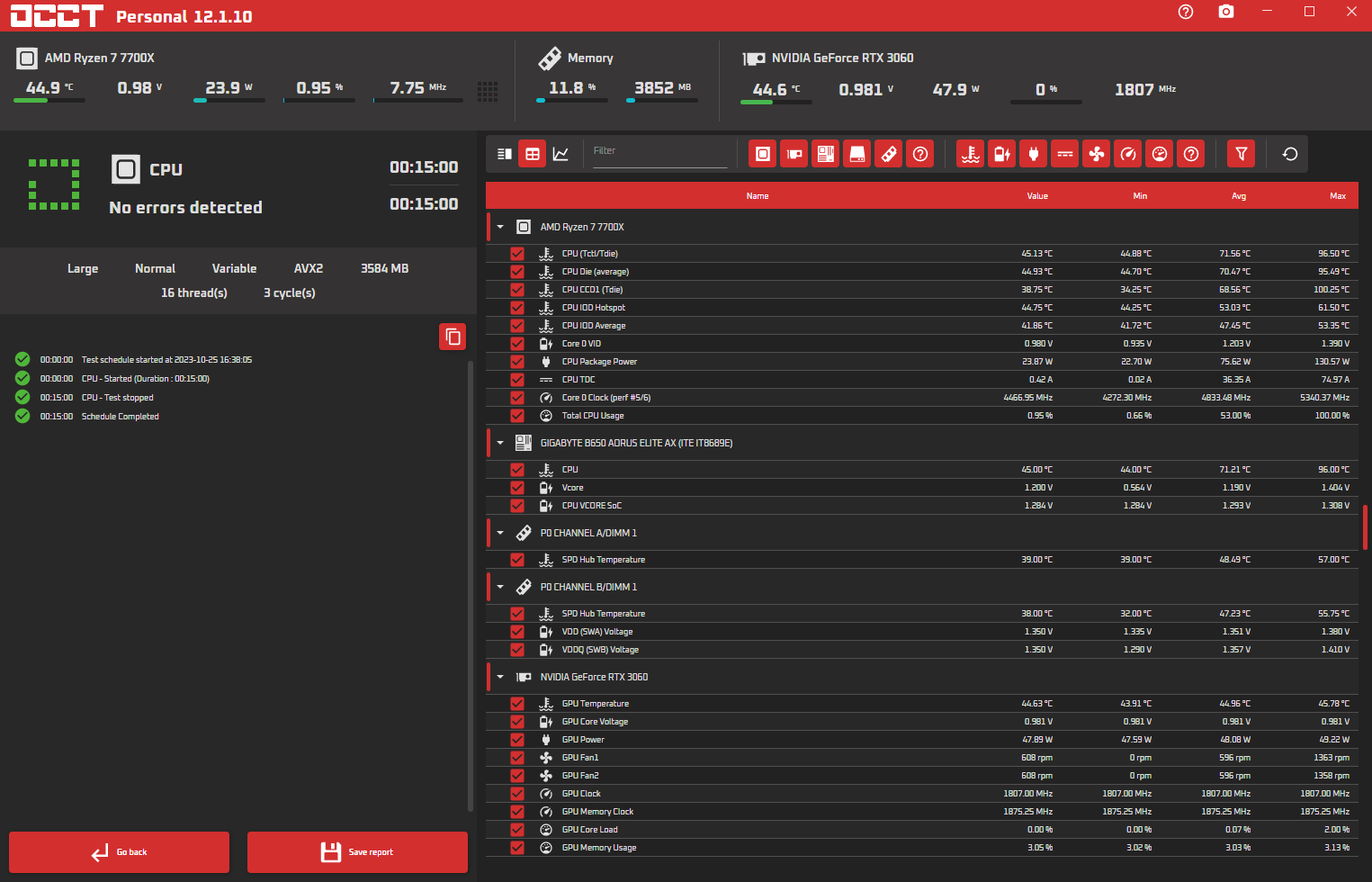The image size is (1372, 882).
Task: Take a screenshot with camera icon
Action: pyautogui.click(x=1226, y=12)
